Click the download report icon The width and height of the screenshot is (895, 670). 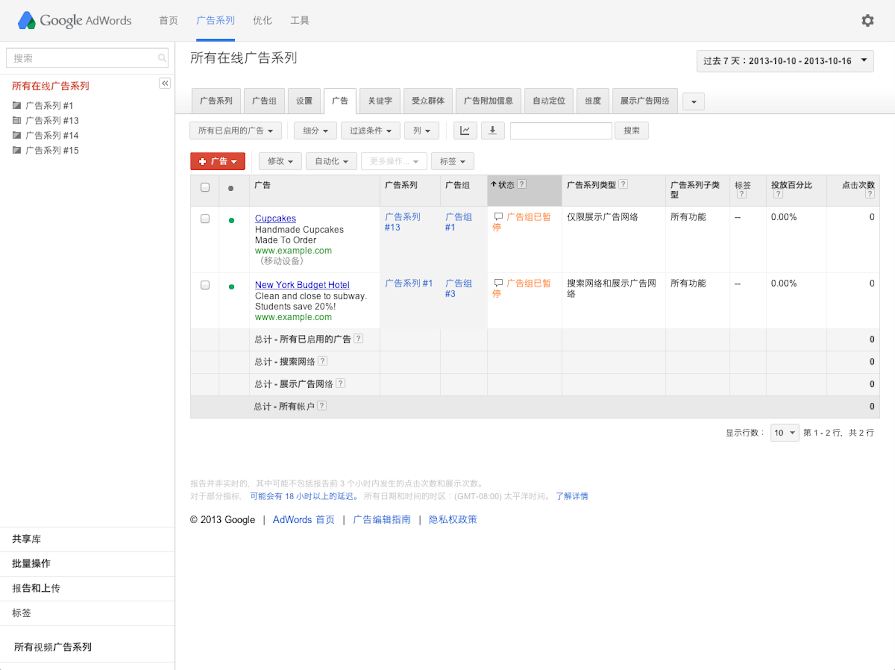tap(492, 130)
